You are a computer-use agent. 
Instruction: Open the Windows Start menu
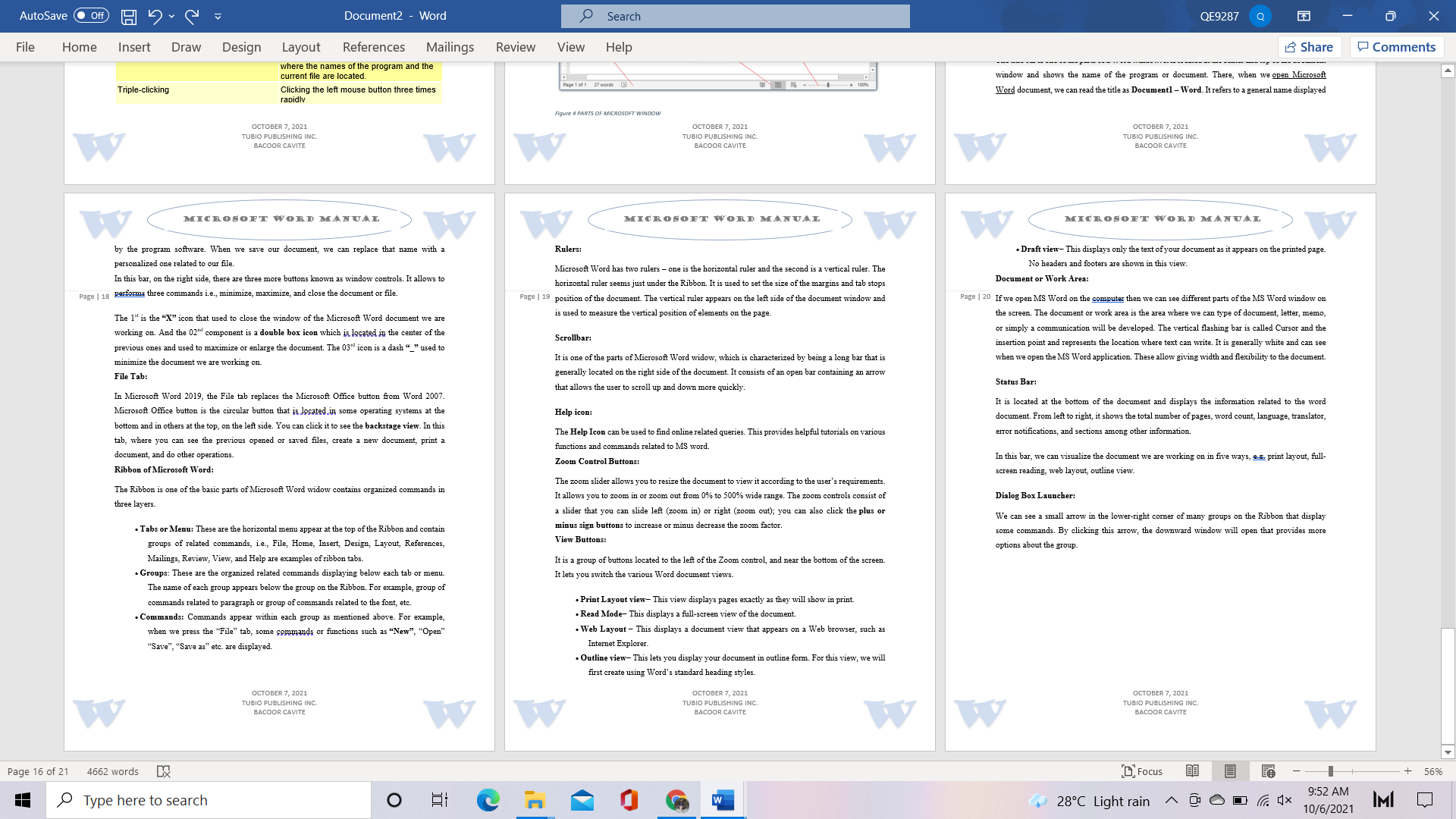pyautogui.click(x=23, y=800)
